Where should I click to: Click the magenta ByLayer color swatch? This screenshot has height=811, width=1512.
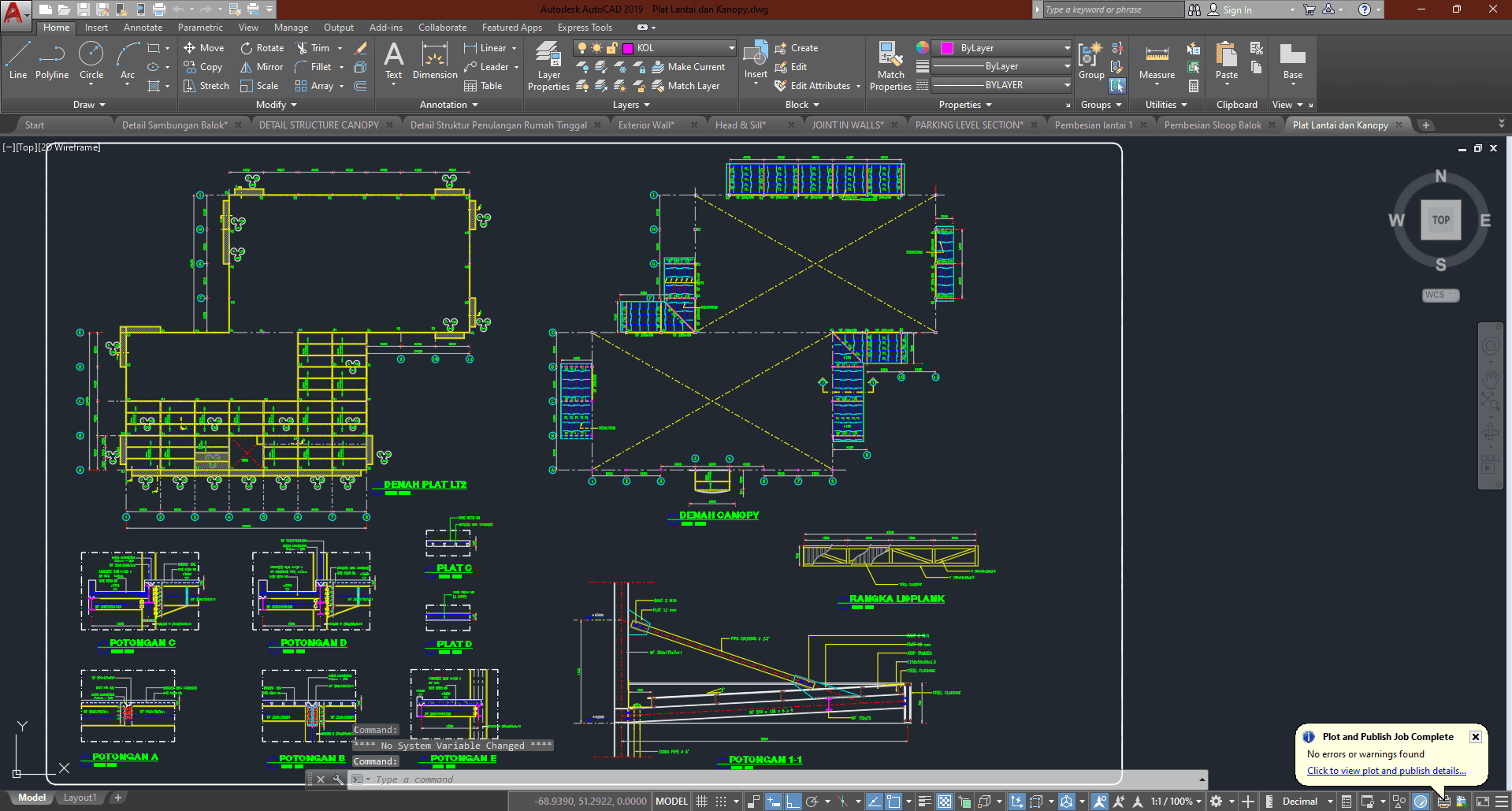click(947, 48)
